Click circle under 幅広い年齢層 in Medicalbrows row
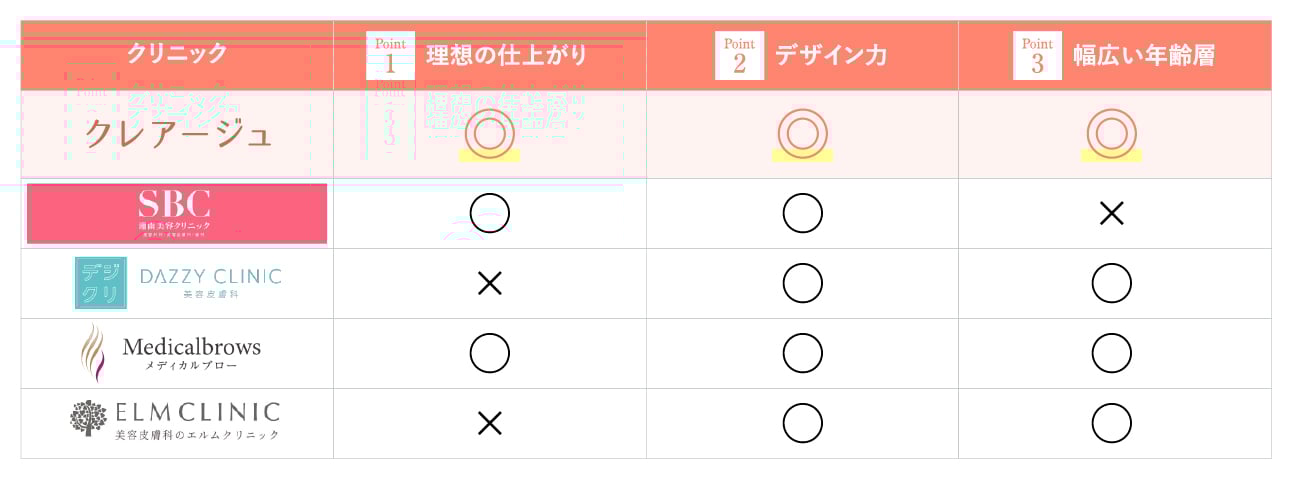1292x479 pixels. (x=1111, y=353)
